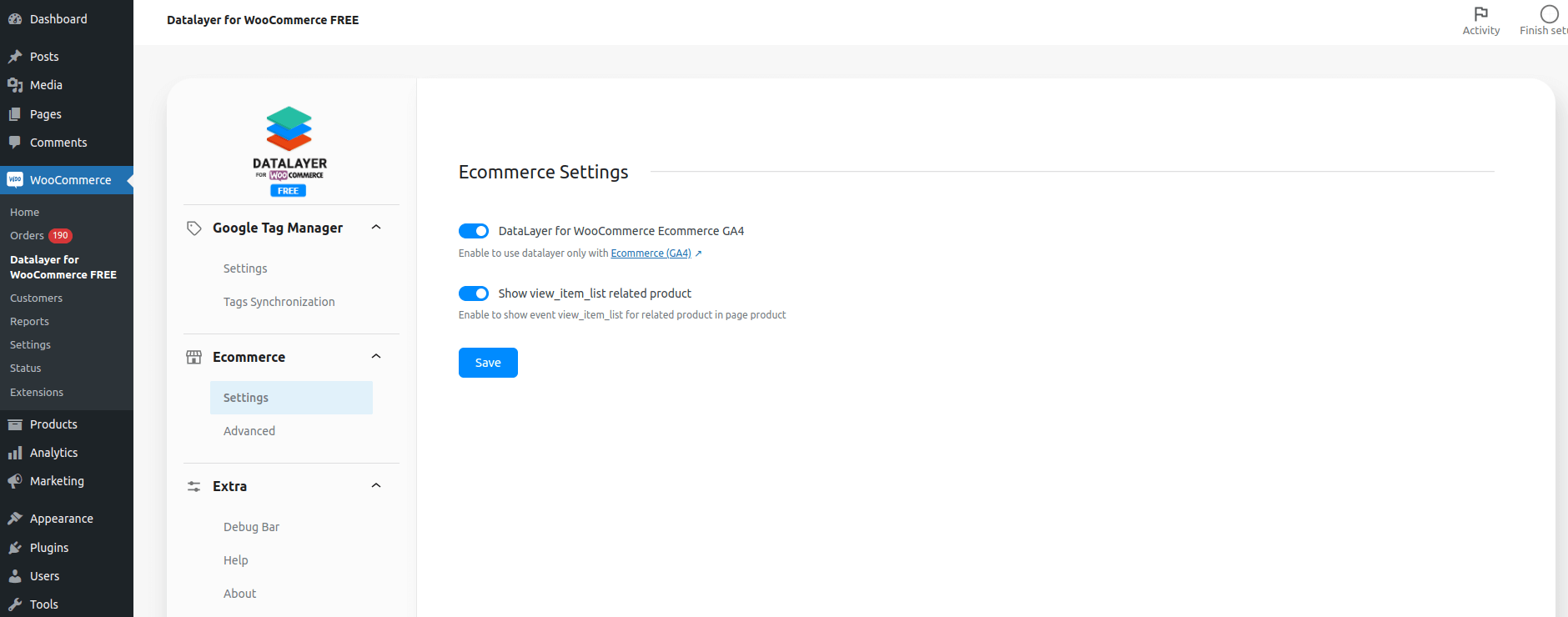Click the Marketing megaphone icon

[x=15, y=481]
